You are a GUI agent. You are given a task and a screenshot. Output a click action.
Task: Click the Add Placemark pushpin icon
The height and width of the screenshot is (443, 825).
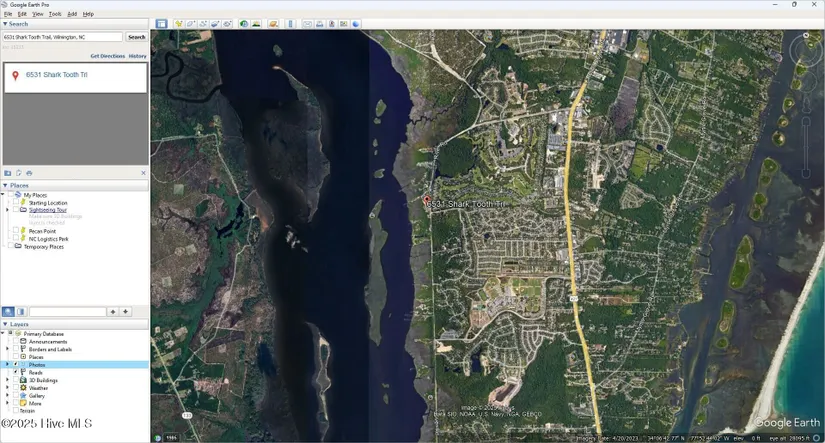pos(179,24)
